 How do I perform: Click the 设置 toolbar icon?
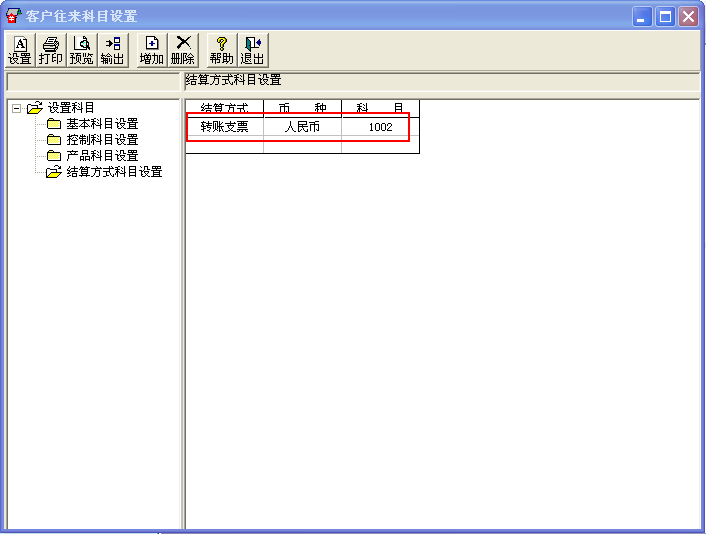pyautogui.click(x=20, y=50)
